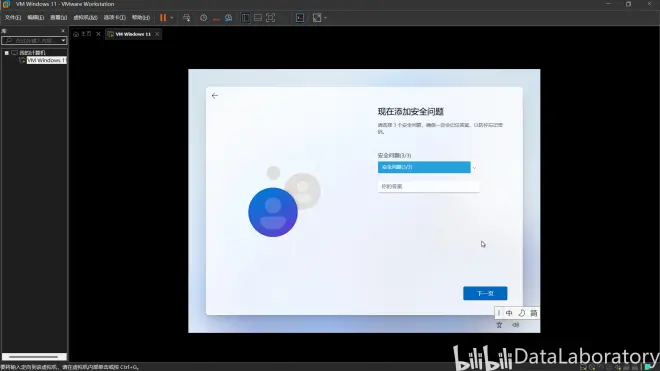Open the security question 3/3 dropdown
This screenshot has width=660, height=371.
(x=427, y=167)
